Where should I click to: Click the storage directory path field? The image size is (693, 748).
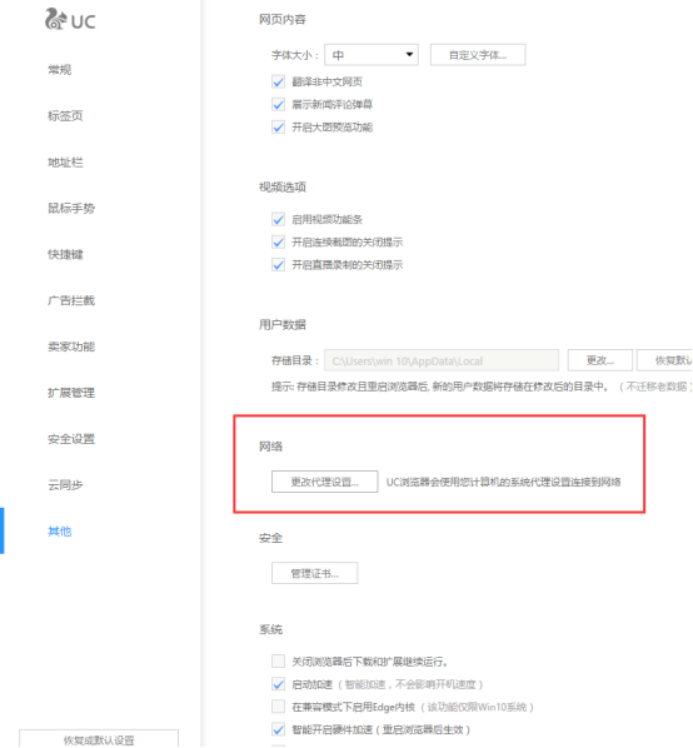[440, 360]
